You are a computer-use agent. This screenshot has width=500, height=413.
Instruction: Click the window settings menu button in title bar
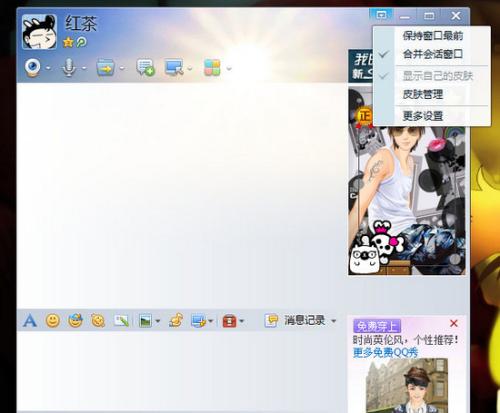tap(381, 15)
